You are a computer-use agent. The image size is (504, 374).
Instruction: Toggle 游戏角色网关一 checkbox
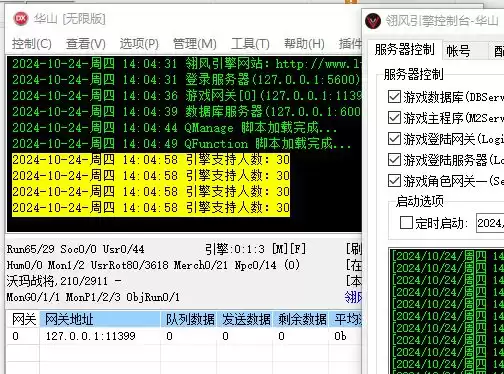pos(394,181)
